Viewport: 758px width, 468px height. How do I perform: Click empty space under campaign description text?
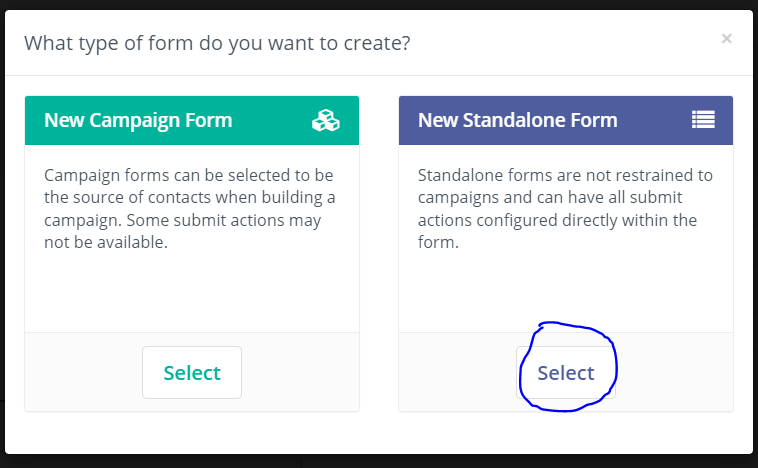[x=192, y=292]
